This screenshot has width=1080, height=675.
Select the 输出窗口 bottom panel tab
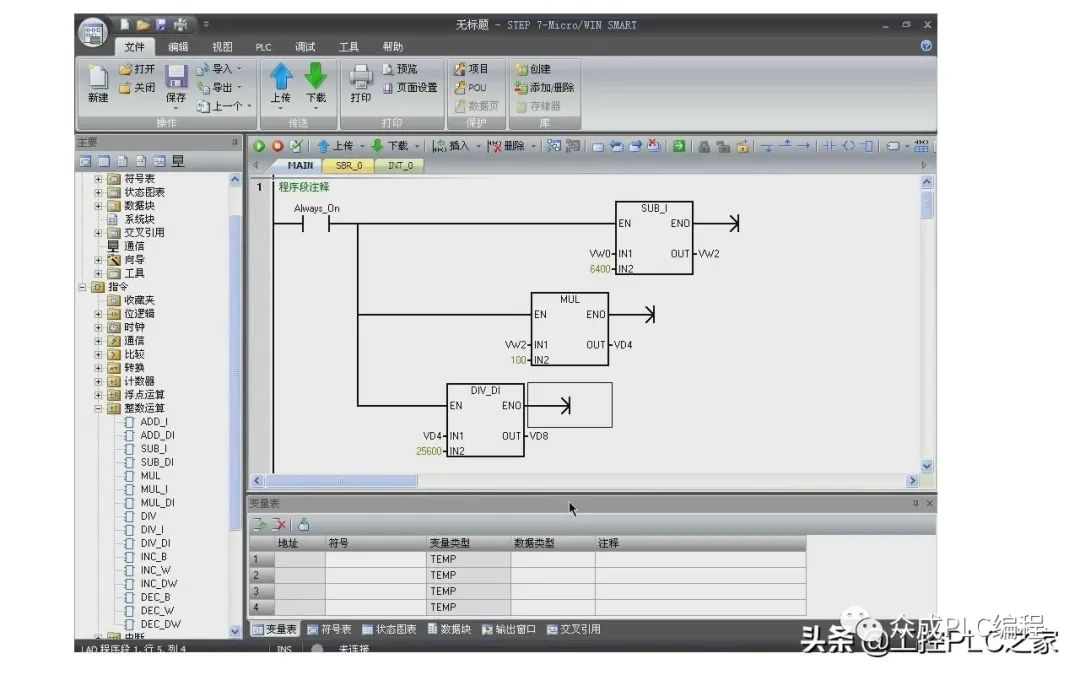tap(508, 630)
